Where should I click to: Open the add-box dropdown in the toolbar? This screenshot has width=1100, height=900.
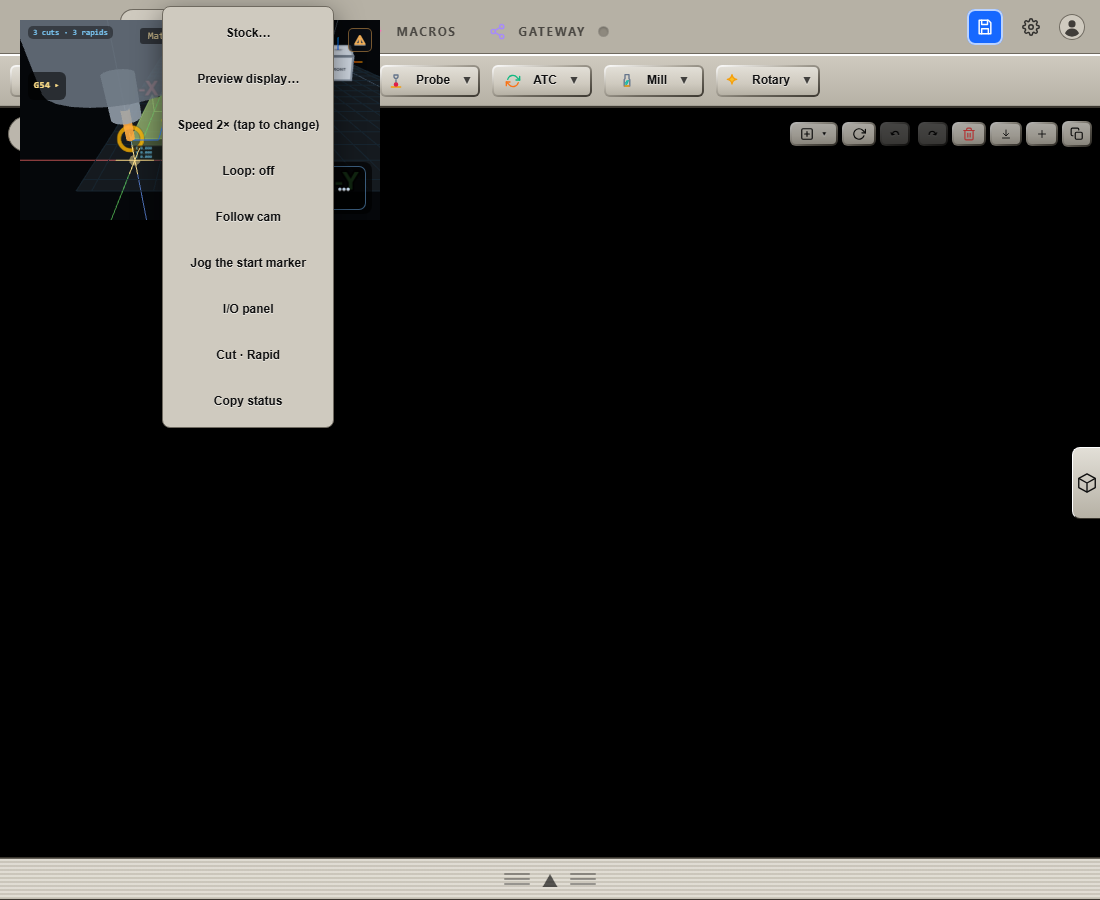coord(813,134)
